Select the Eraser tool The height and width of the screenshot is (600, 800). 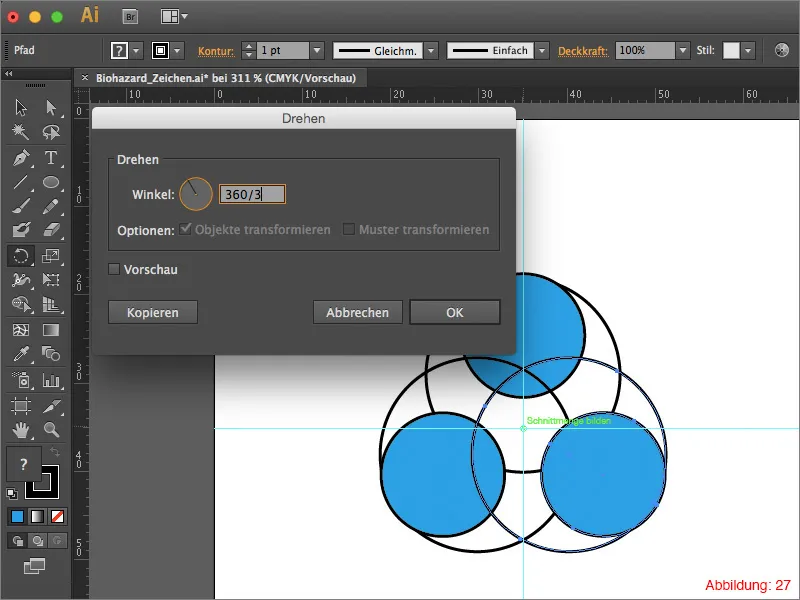(51, 230)
